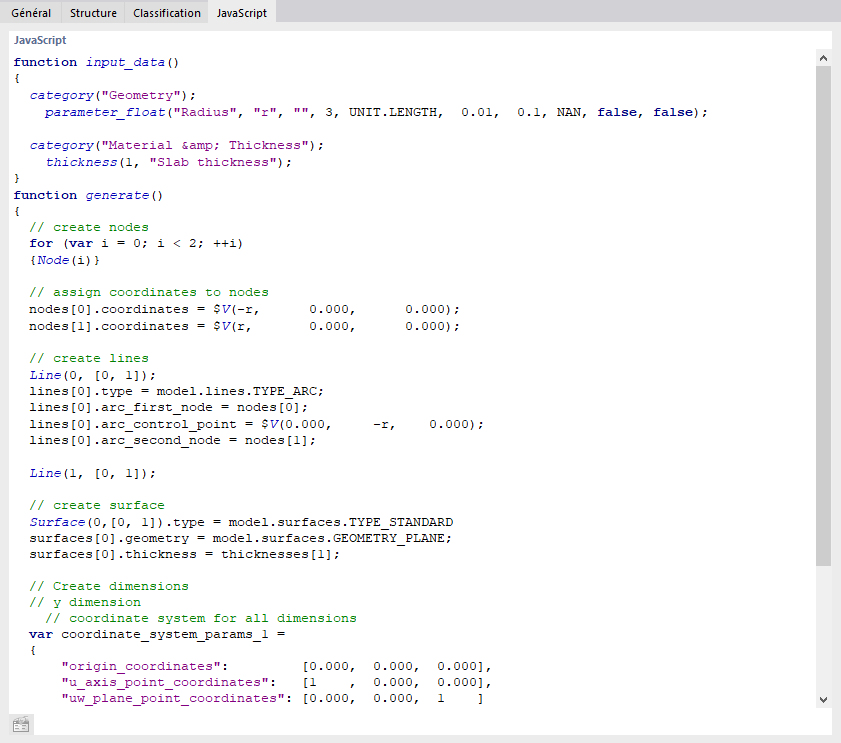Image resolution: width=841 pixels, height=743 pixels.
Task: Click the script editor icon at bottom left
Action: 21,725
